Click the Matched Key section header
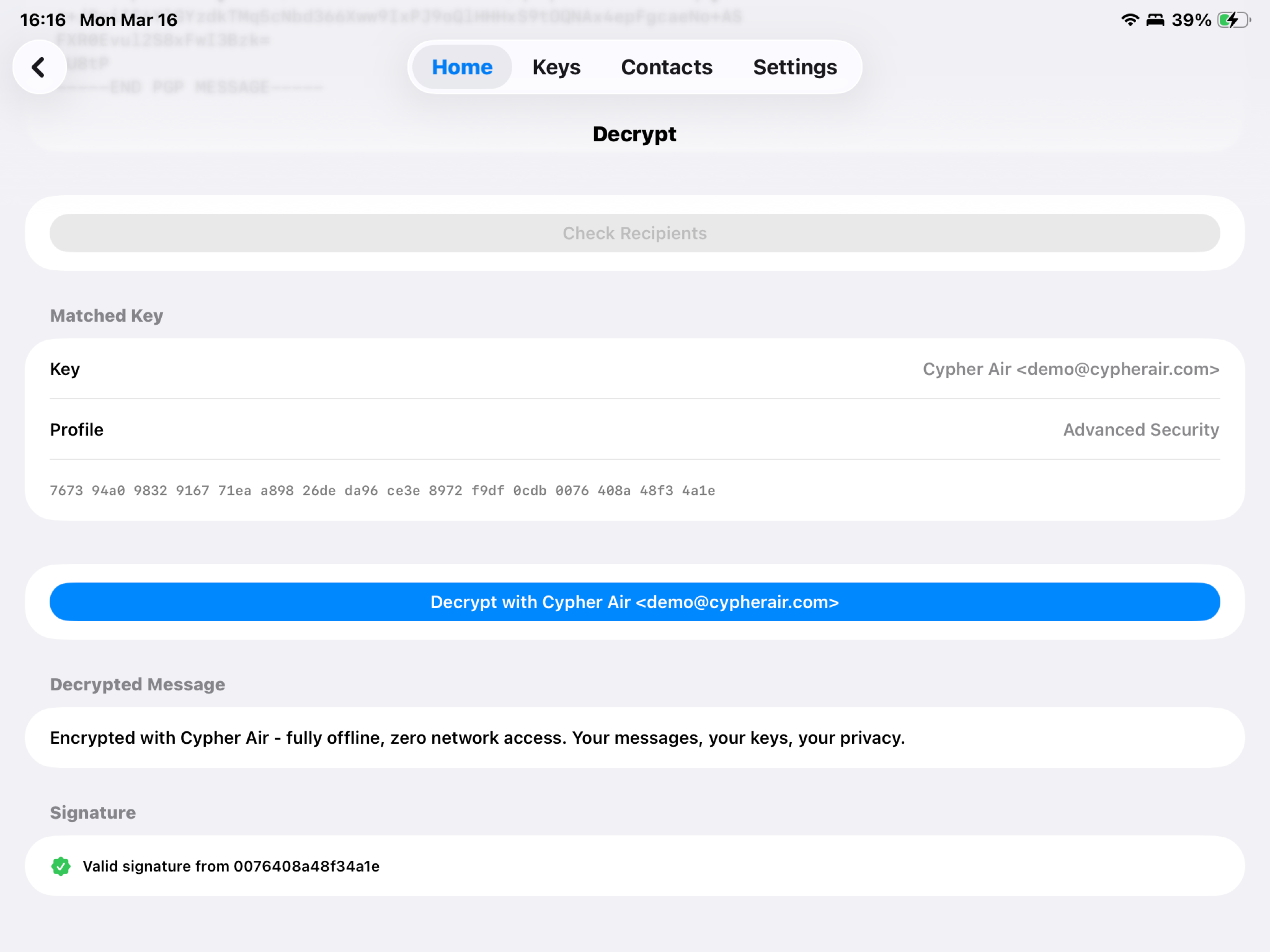 coord(106,316)
